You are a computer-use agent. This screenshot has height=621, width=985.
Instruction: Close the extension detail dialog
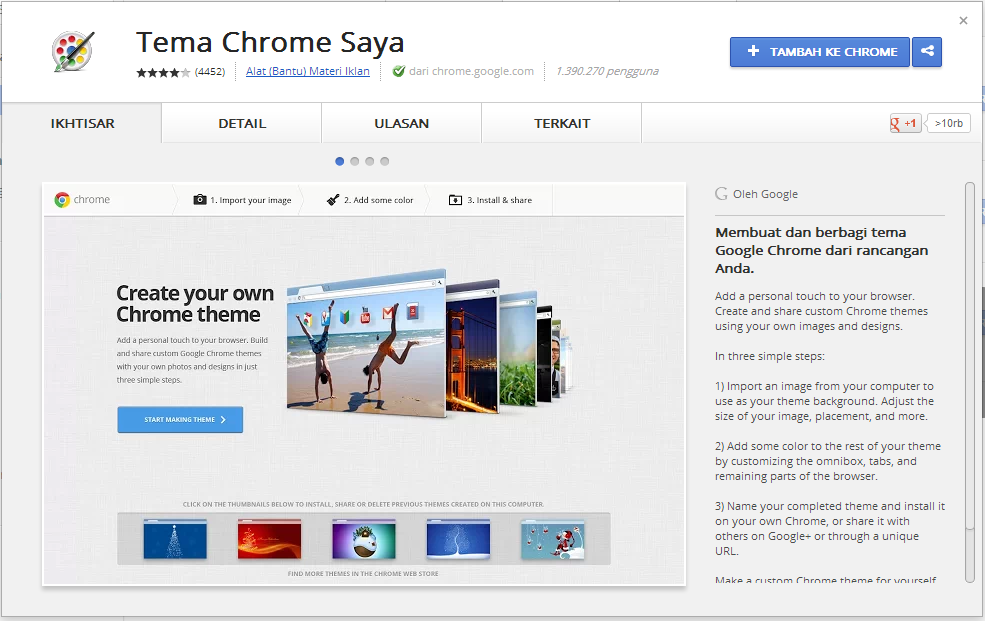963,21
